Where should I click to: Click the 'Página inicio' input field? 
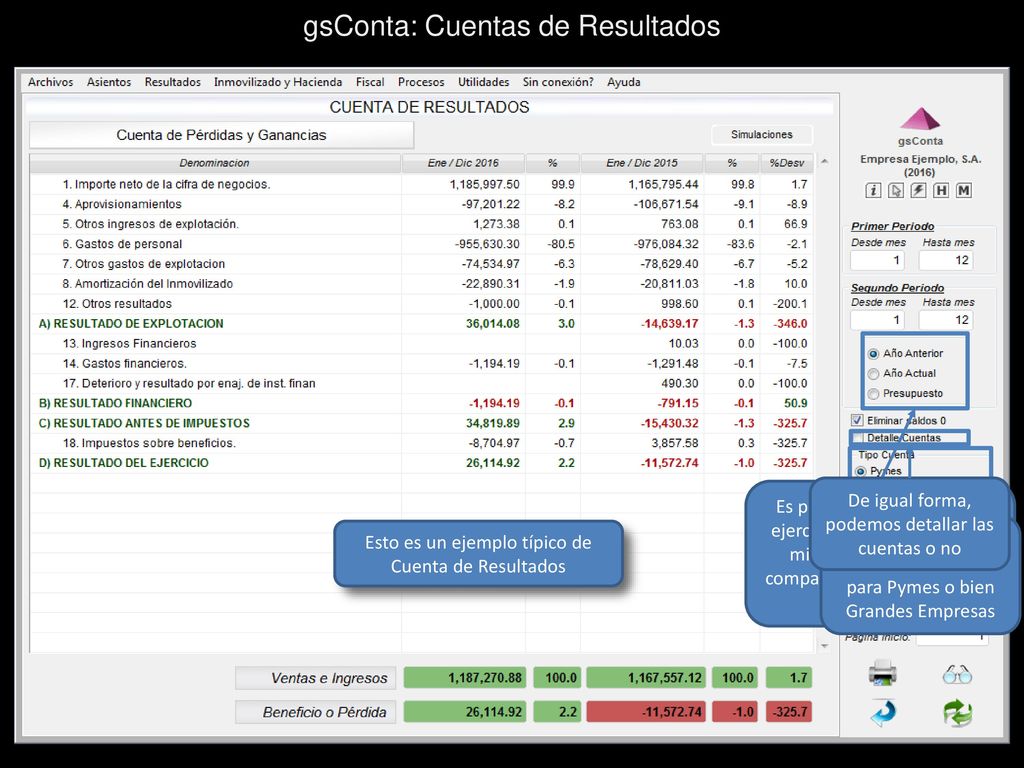(x=952, y=638)
